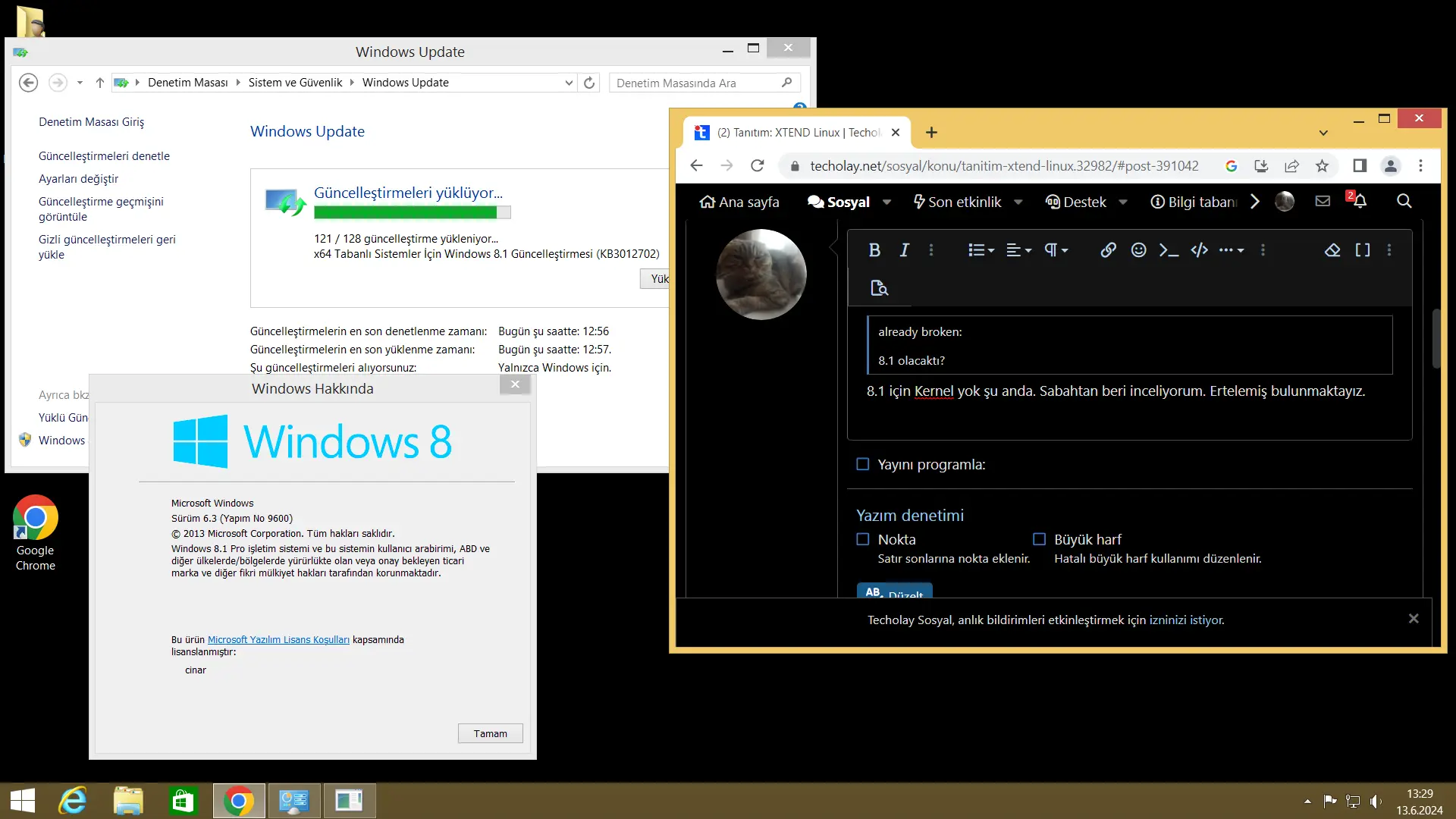Open the Chrome tab search dropdown arrow
1456x819 pixels.
[x=1323, y=133]
